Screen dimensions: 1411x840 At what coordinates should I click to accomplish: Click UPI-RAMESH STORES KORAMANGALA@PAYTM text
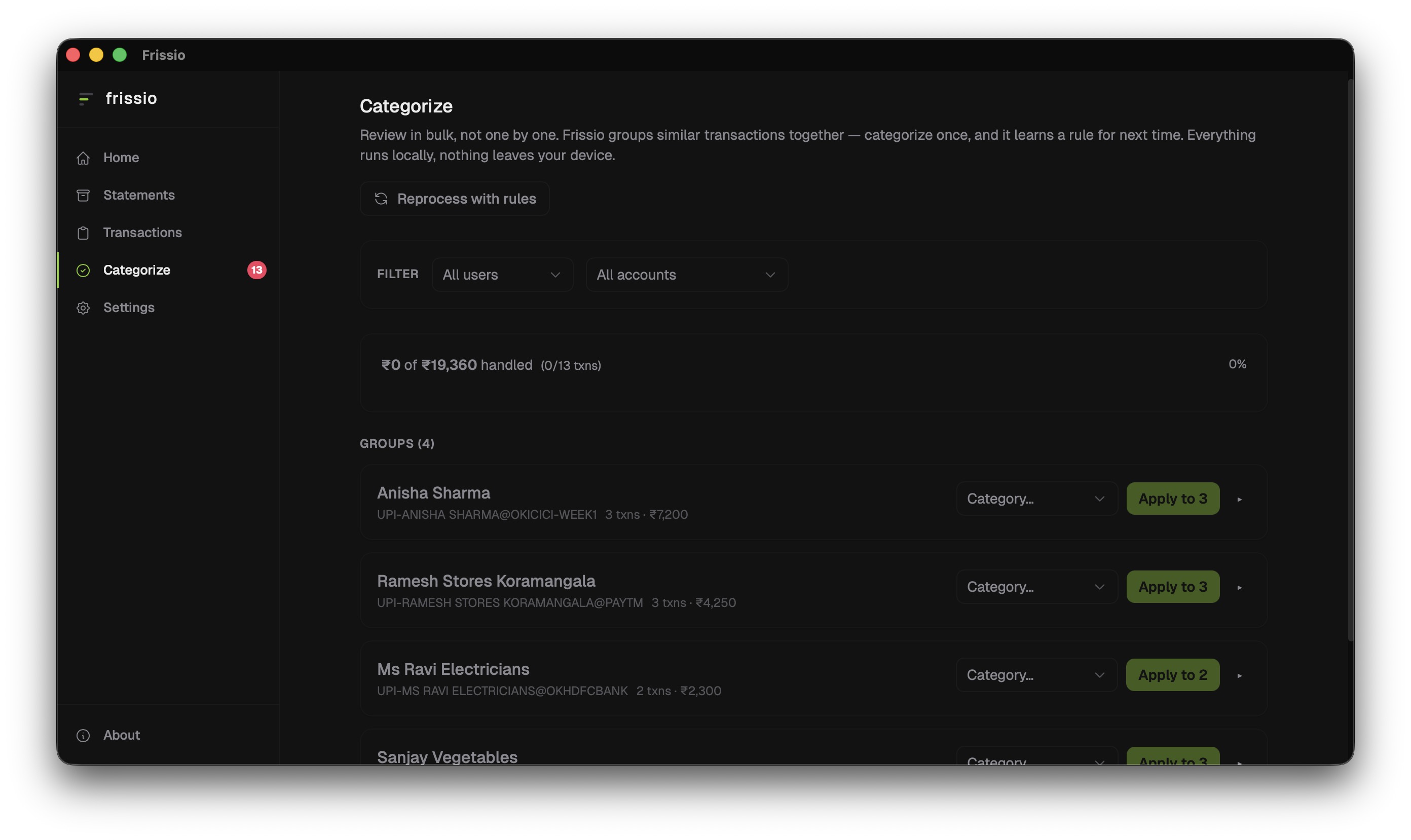[x=510, y=603]
